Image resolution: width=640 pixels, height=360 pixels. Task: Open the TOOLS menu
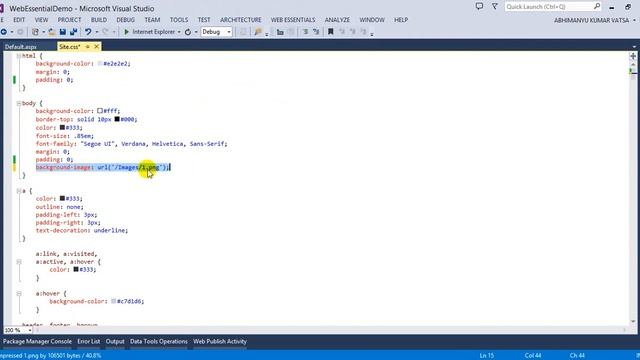click(x=179, y=20)
